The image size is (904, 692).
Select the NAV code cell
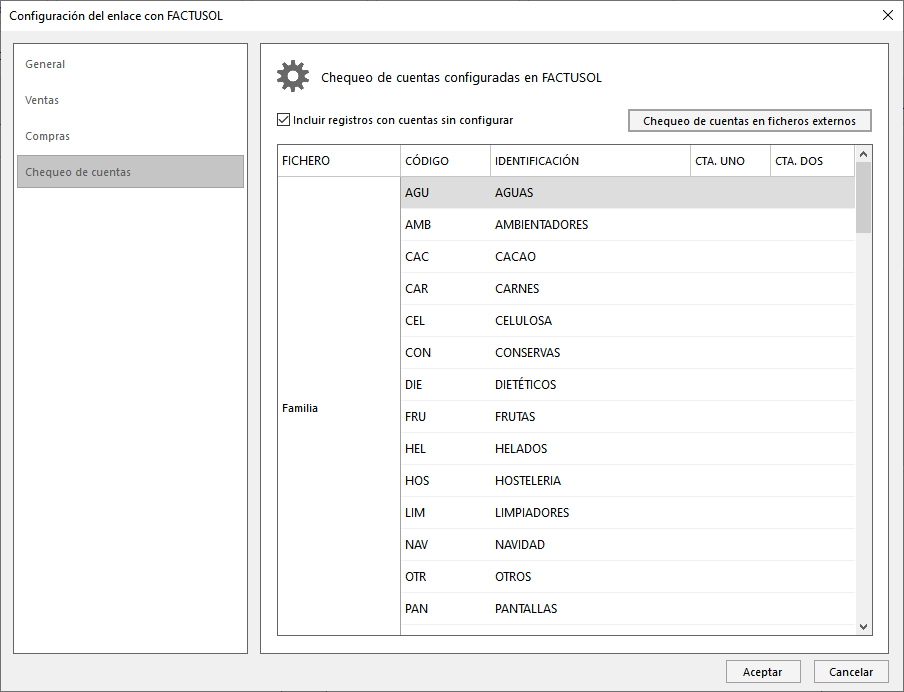tap(445, 545)
